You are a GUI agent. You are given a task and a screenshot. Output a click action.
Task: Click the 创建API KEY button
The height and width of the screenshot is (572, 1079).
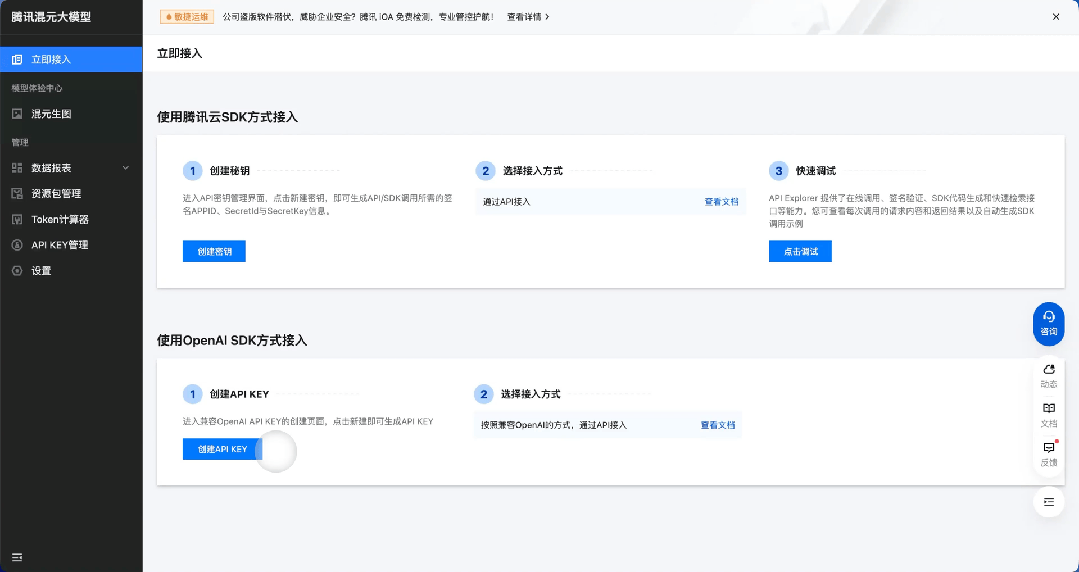click(222, 449)
